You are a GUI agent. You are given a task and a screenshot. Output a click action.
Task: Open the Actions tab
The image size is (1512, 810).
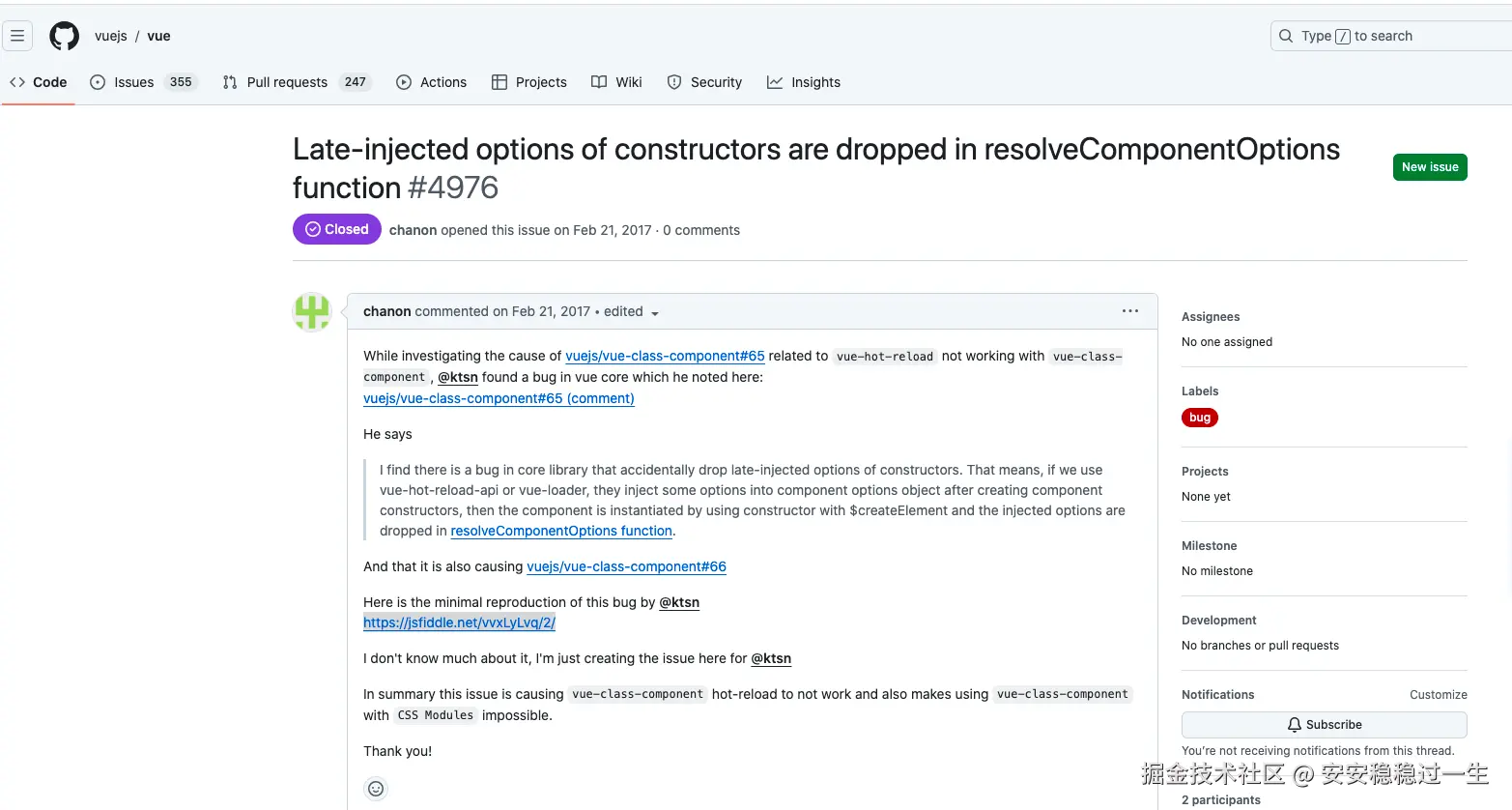click(432, 82)
